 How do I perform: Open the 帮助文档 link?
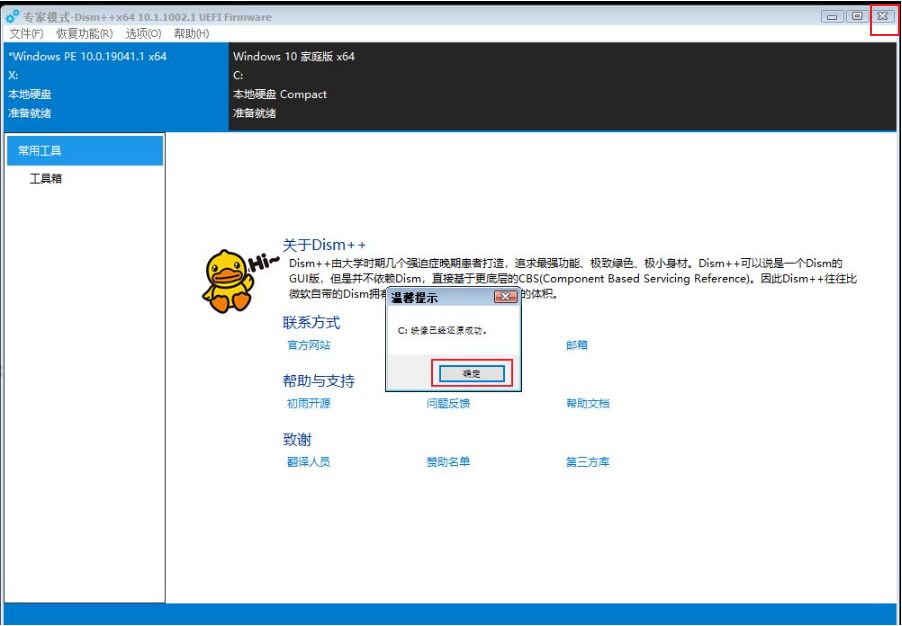tap(587, 404)
